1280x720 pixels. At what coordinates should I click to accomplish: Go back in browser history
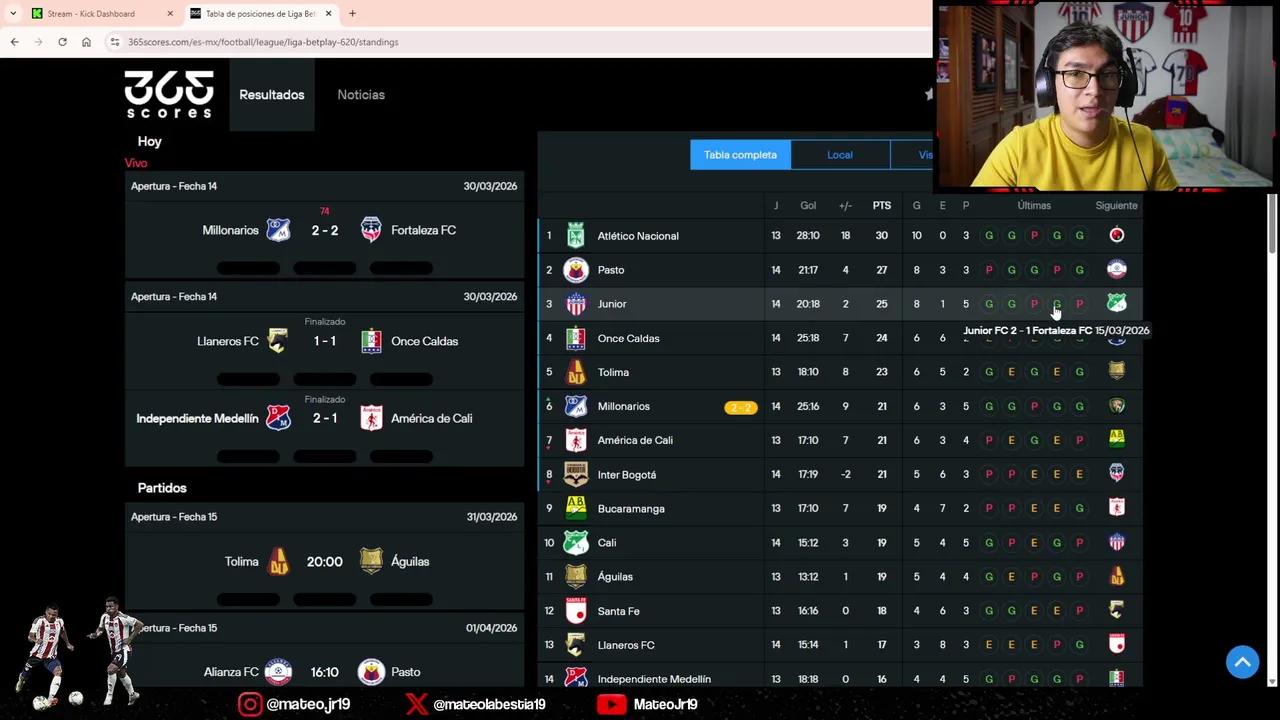pyautogui.click(x=14, y=42)
